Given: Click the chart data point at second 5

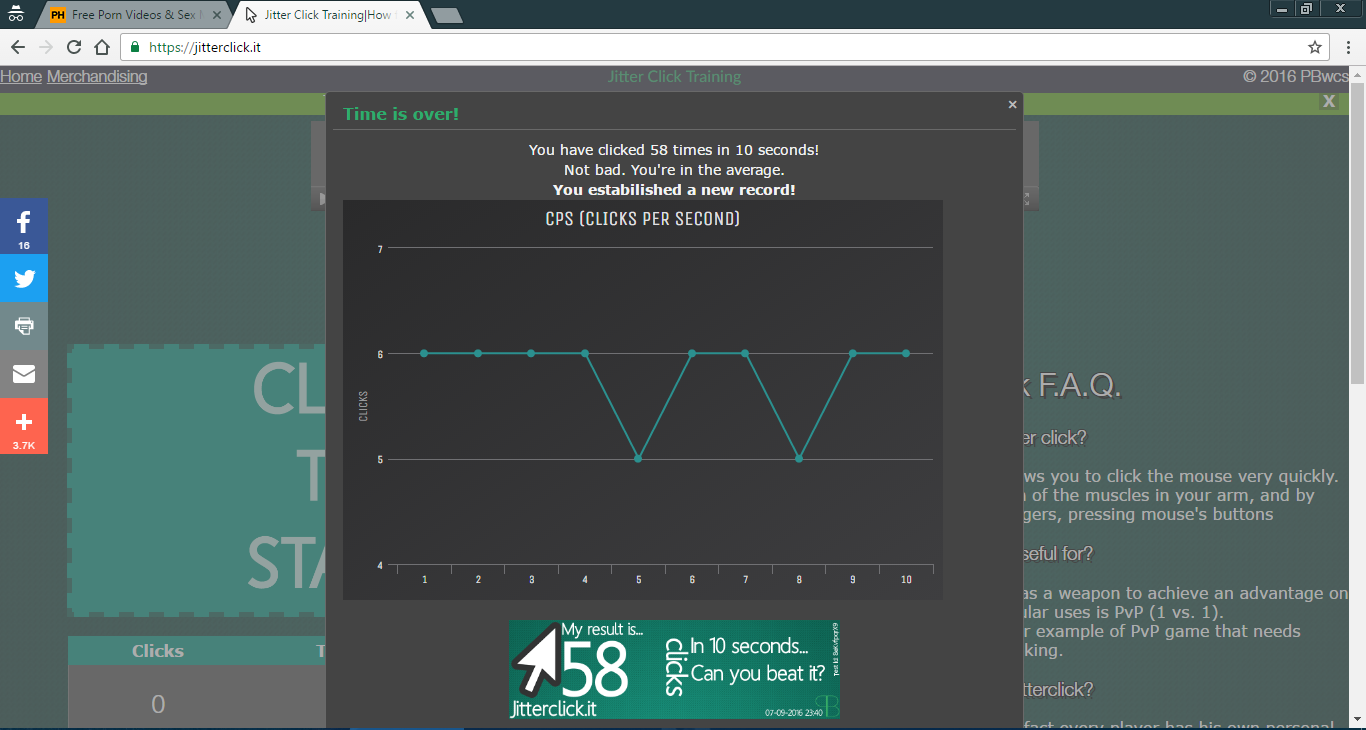Looking at the screenshot, I should tap(638, 458).
